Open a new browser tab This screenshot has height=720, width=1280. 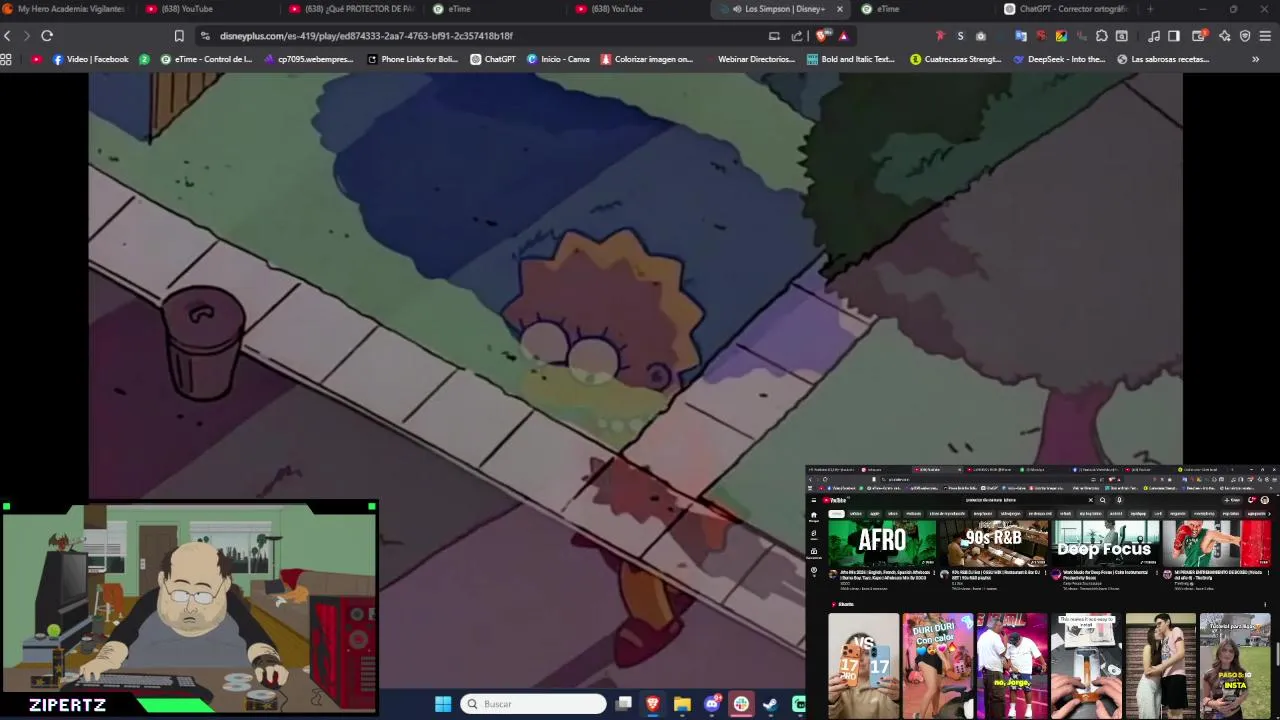[x=1150, y=9]
